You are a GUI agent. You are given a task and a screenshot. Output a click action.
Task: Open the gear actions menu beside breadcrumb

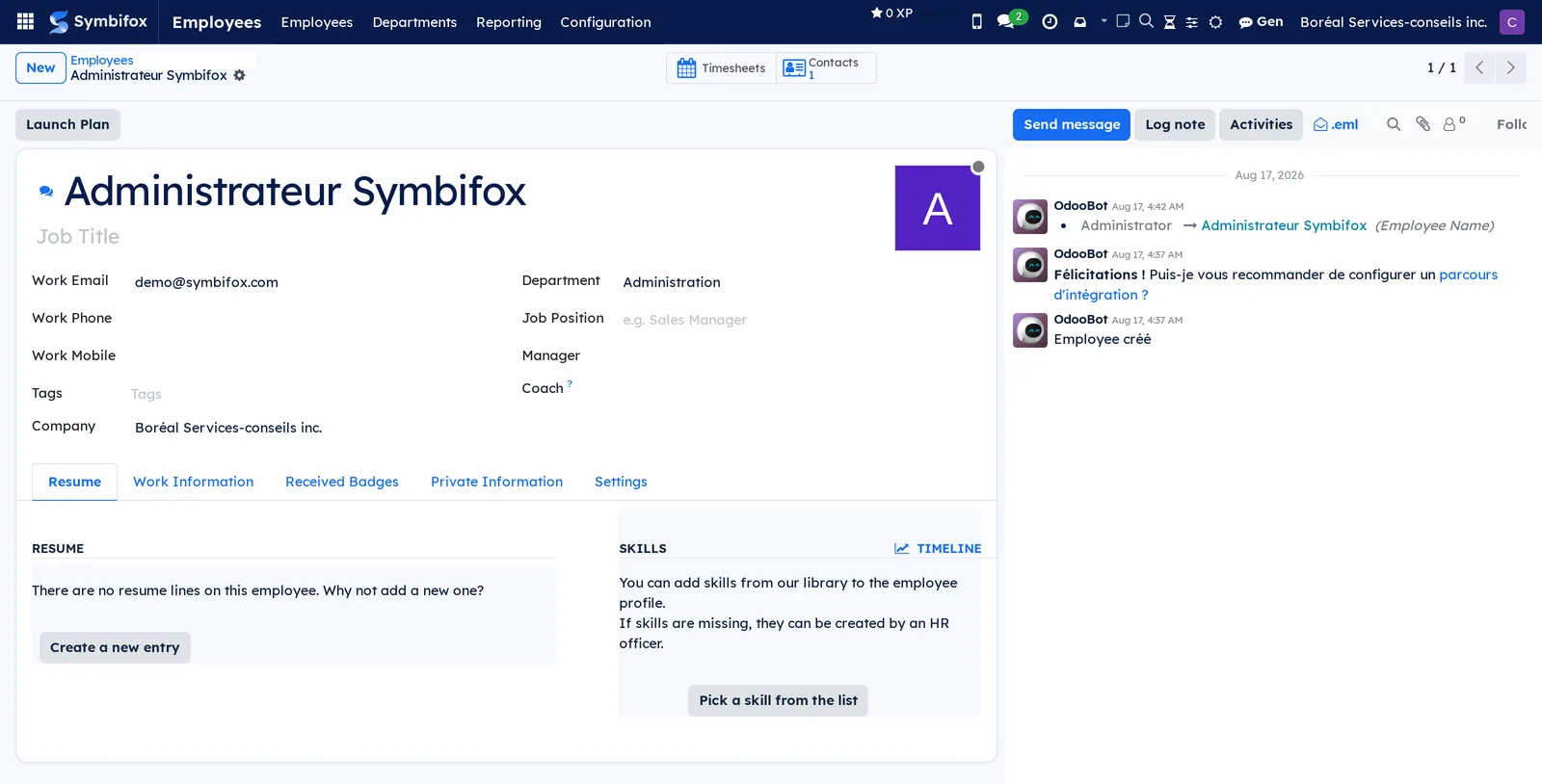point(239,75)
